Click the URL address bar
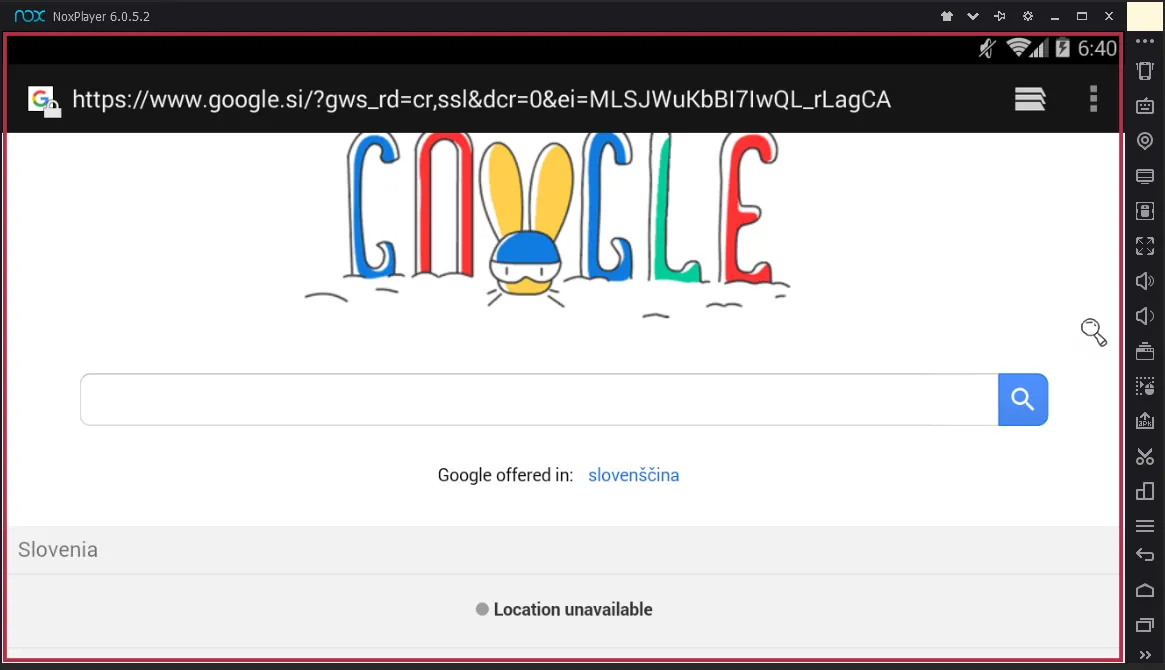1165x670 pixels. pyautogui.click(x=481, y=100)
